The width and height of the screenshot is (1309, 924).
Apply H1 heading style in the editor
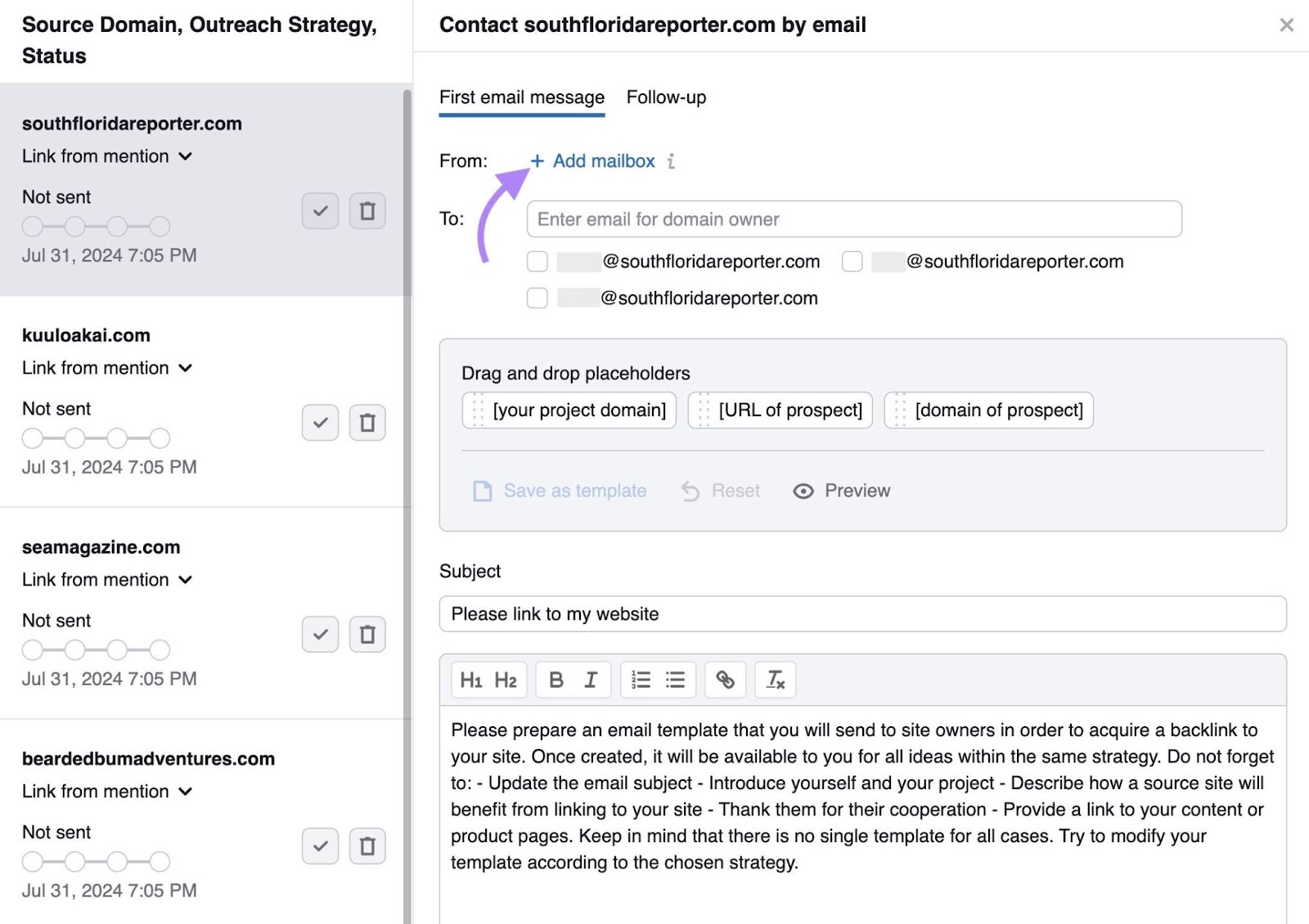click(473, 680)
